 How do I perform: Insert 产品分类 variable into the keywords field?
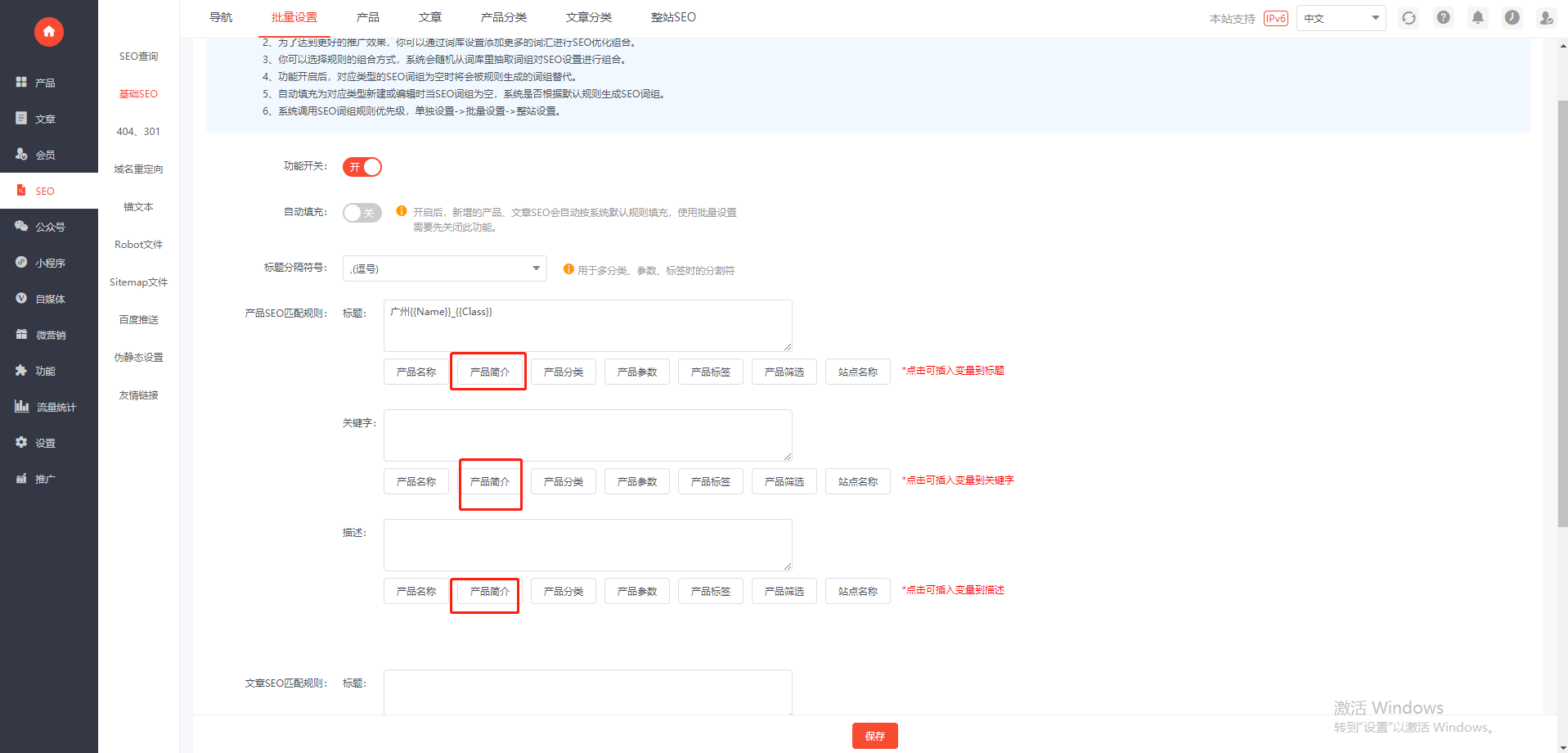coord(564,481)
